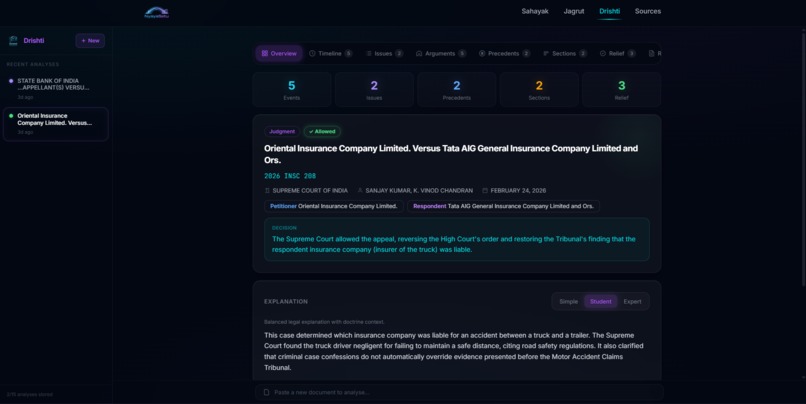The height and width of the screenshot is (404, 806).
Task: Click the FEBRUARY 24, 2026 date text
Action: click(x=518, y=191)
